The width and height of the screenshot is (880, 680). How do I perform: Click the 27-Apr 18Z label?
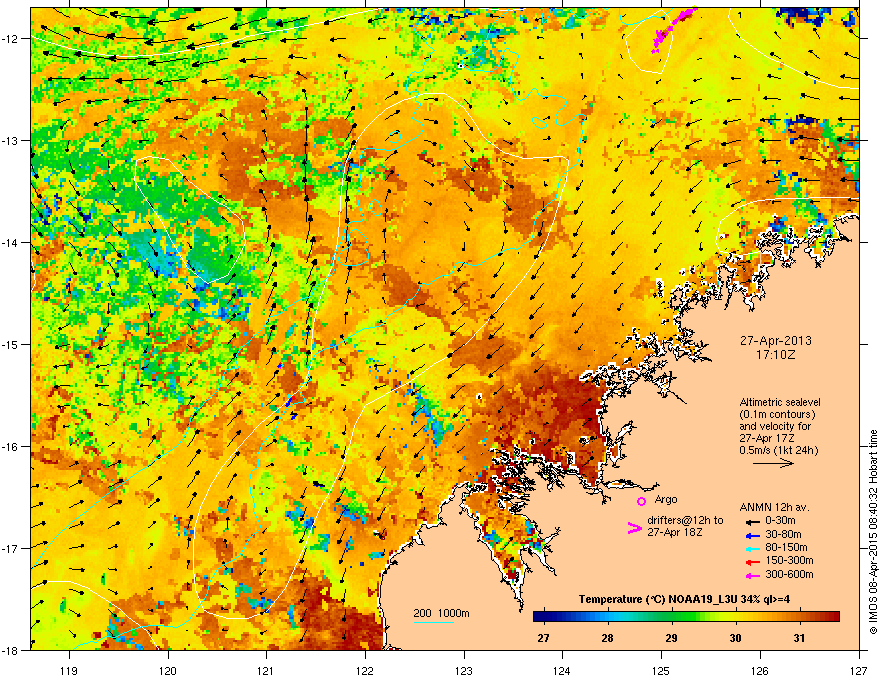675,532
